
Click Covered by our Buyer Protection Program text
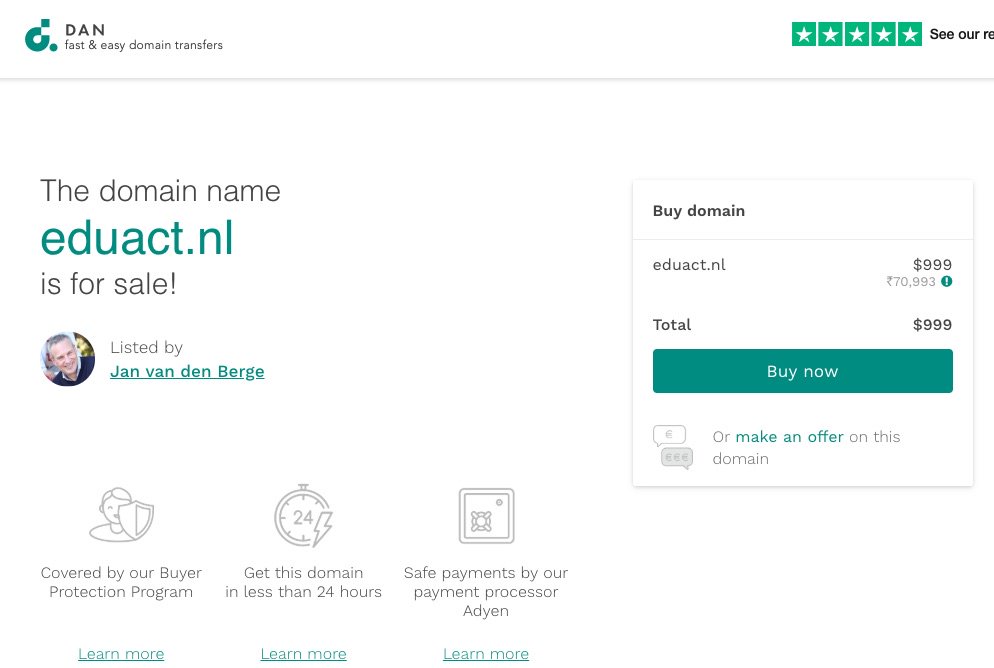click(x=121, y=582)
